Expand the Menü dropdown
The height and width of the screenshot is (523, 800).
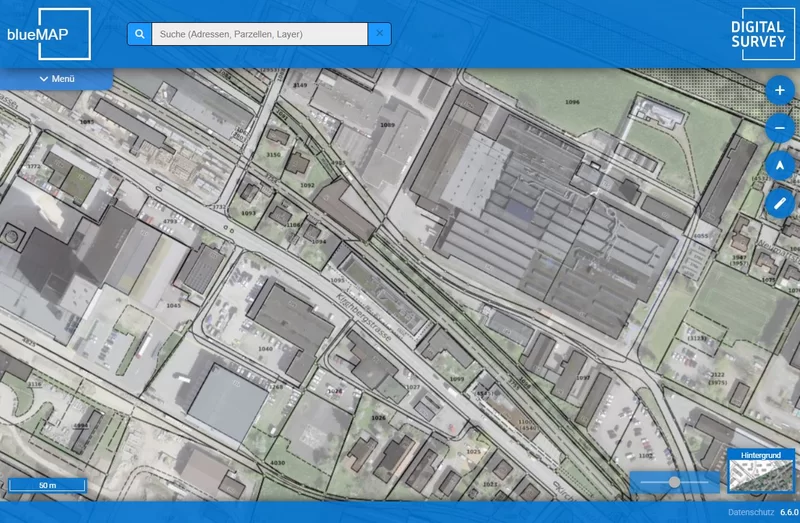coord(57,79)
